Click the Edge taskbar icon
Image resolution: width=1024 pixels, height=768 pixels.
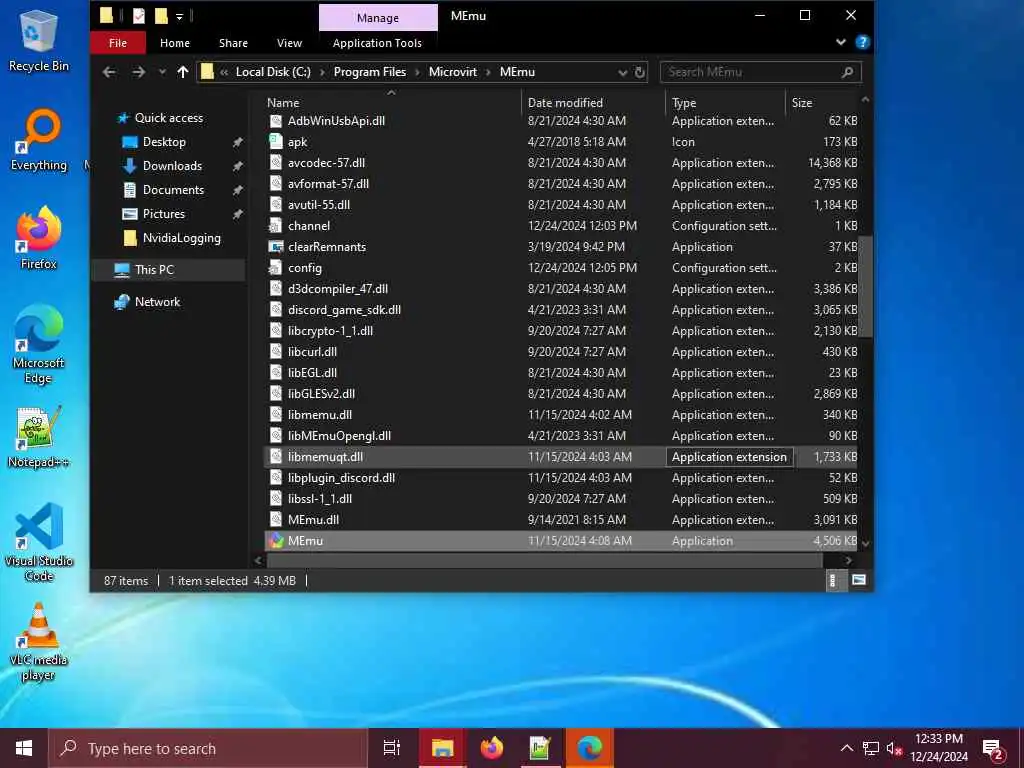589,748
